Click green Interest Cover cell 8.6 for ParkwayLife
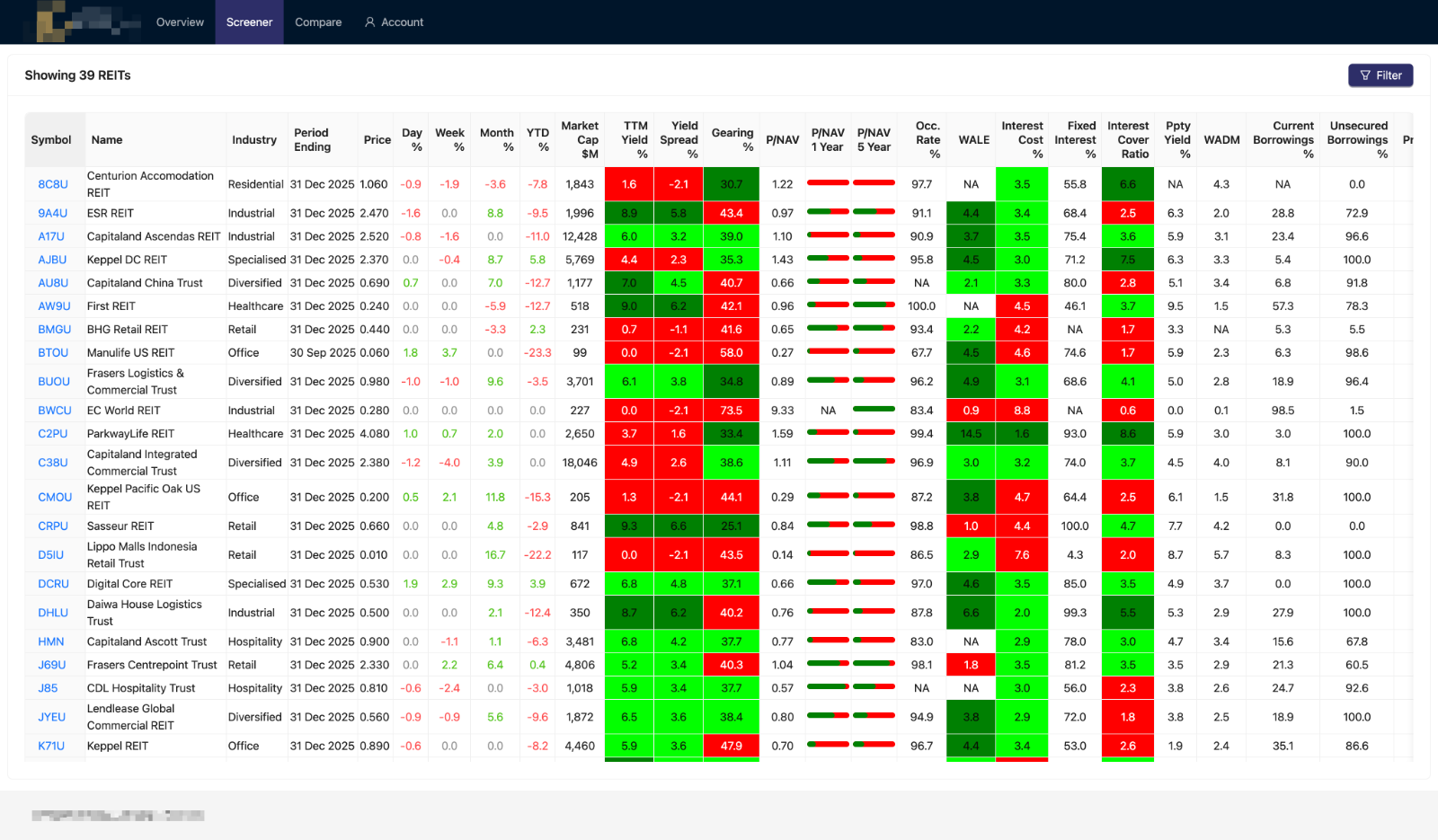Viewport: 1438px width, 840px height. (x=1128, y=434)
